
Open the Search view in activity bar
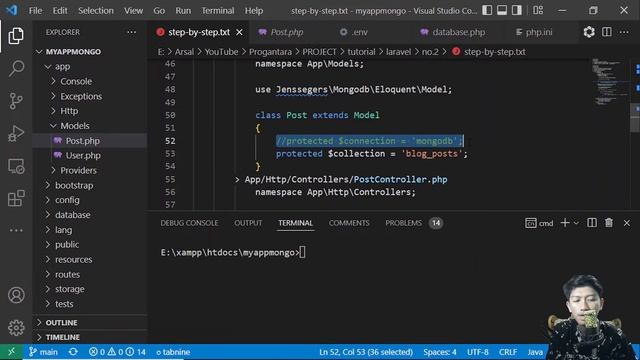(16, 68)
